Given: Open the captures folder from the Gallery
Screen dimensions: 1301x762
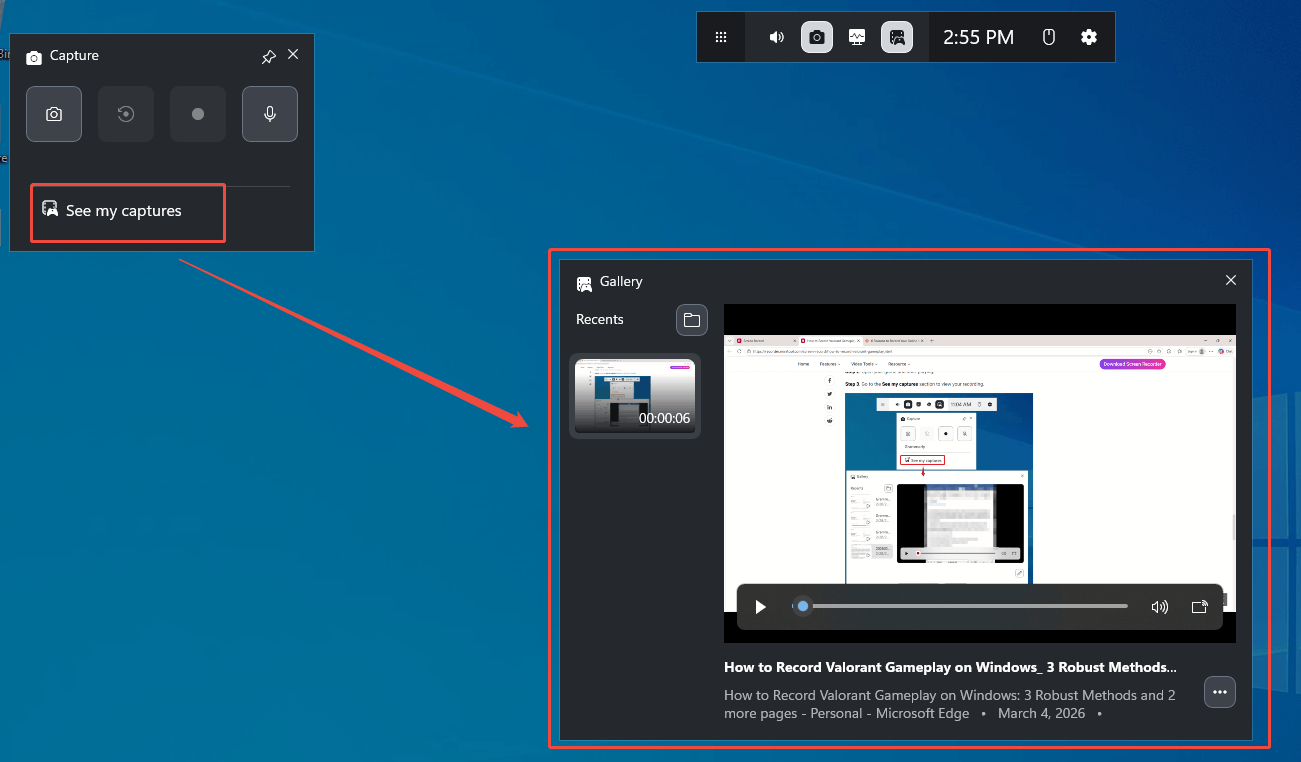Looking at the screenshot, I should click(692, 320).
